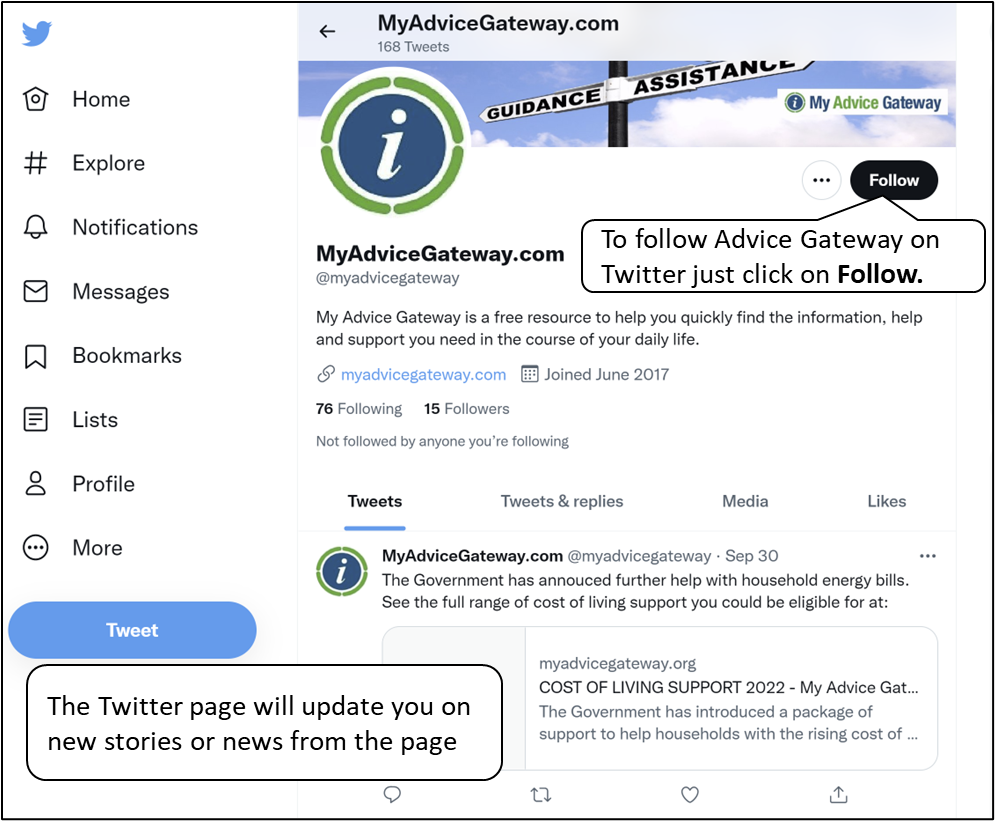The width and height of the screenshot is (995, 821).
Task: Switch to the Media tab
Action: pos(745,501)
